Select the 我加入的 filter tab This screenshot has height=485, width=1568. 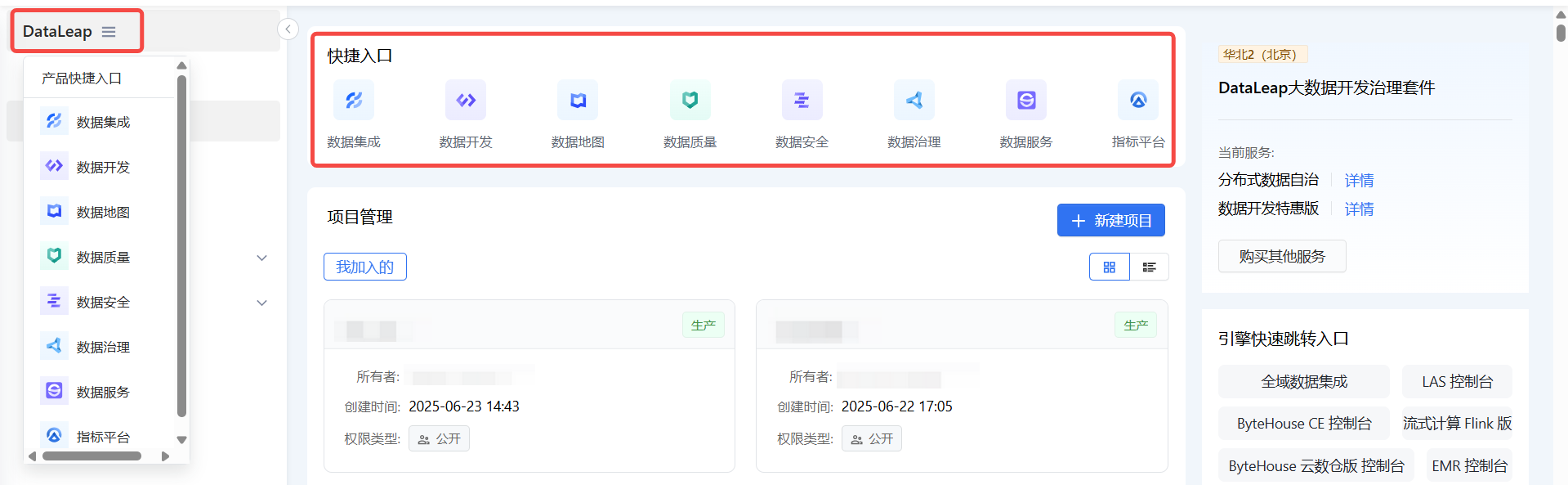(365, 267)
